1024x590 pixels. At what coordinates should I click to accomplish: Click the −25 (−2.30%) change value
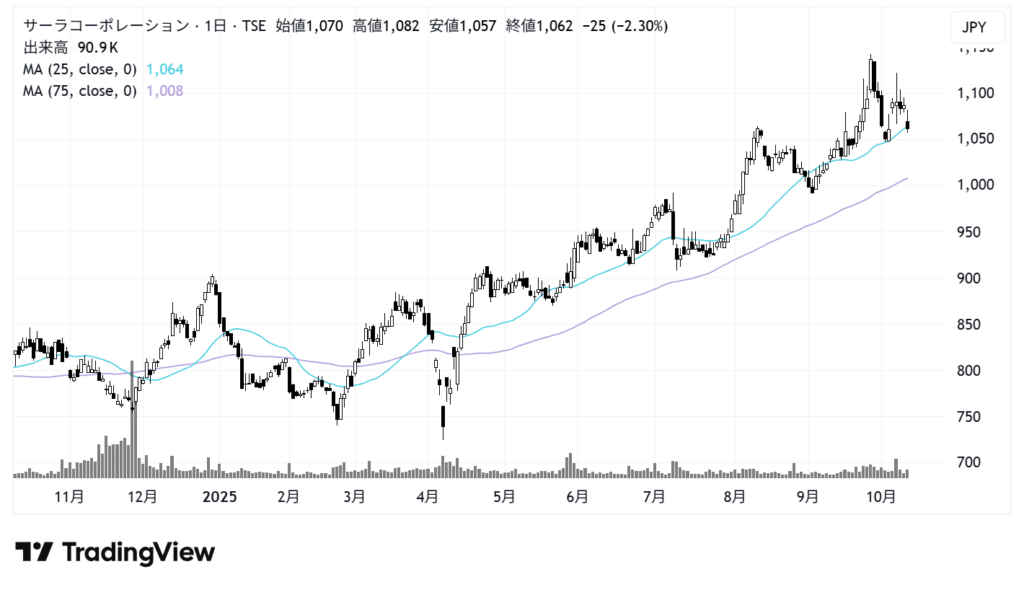pos(625,26)
